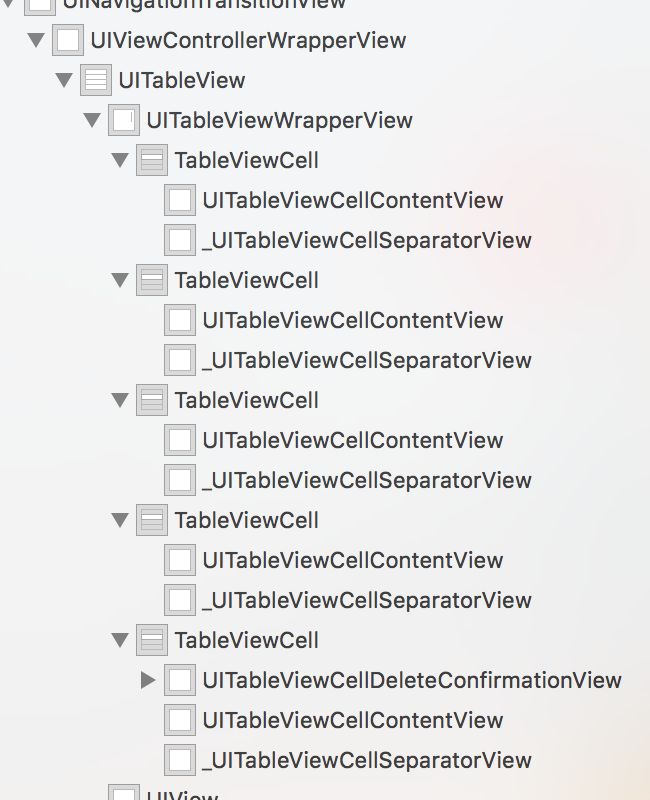
Task: Click the UIViewControllerWrapperView view icon
Action: (68, 40)
